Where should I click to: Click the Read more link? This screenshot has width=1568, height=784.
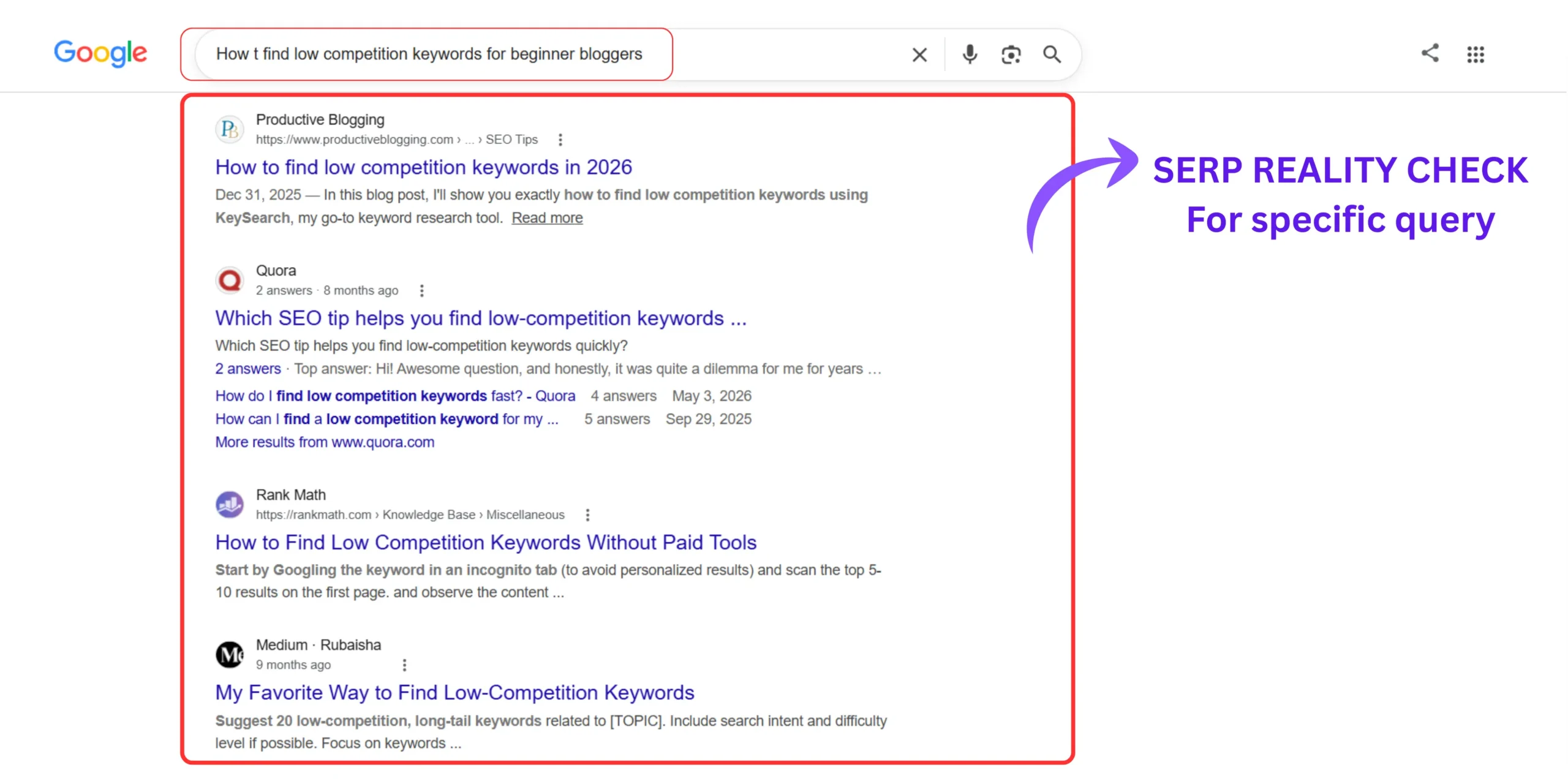click(547, 218)
